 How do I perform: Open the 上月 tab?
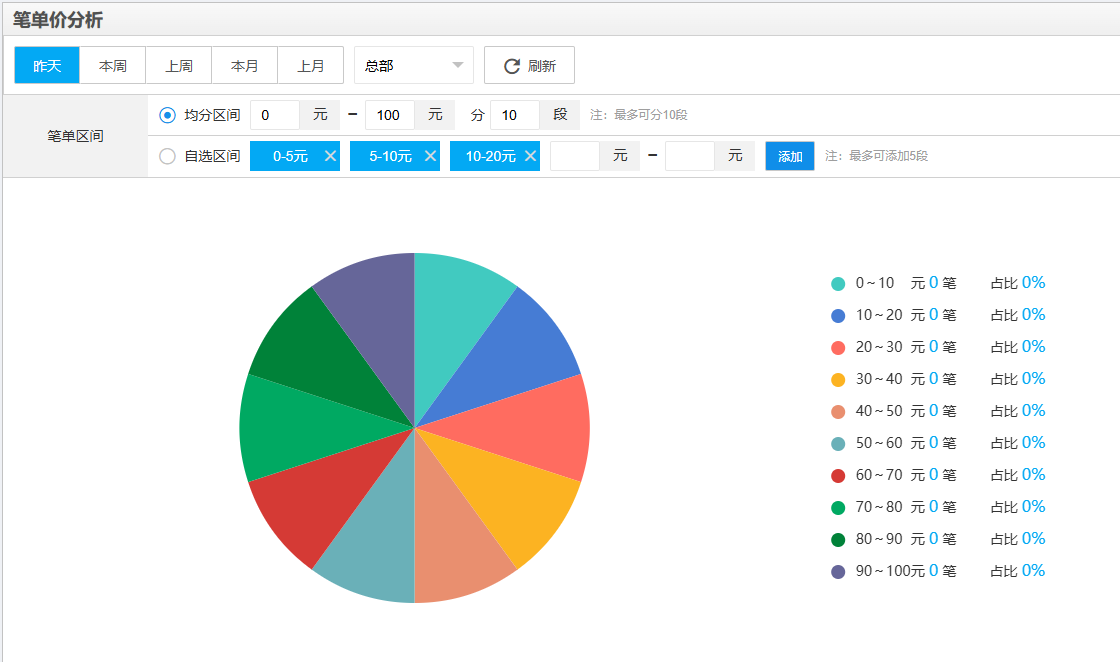pyautogui.click(x=311, y=66)
